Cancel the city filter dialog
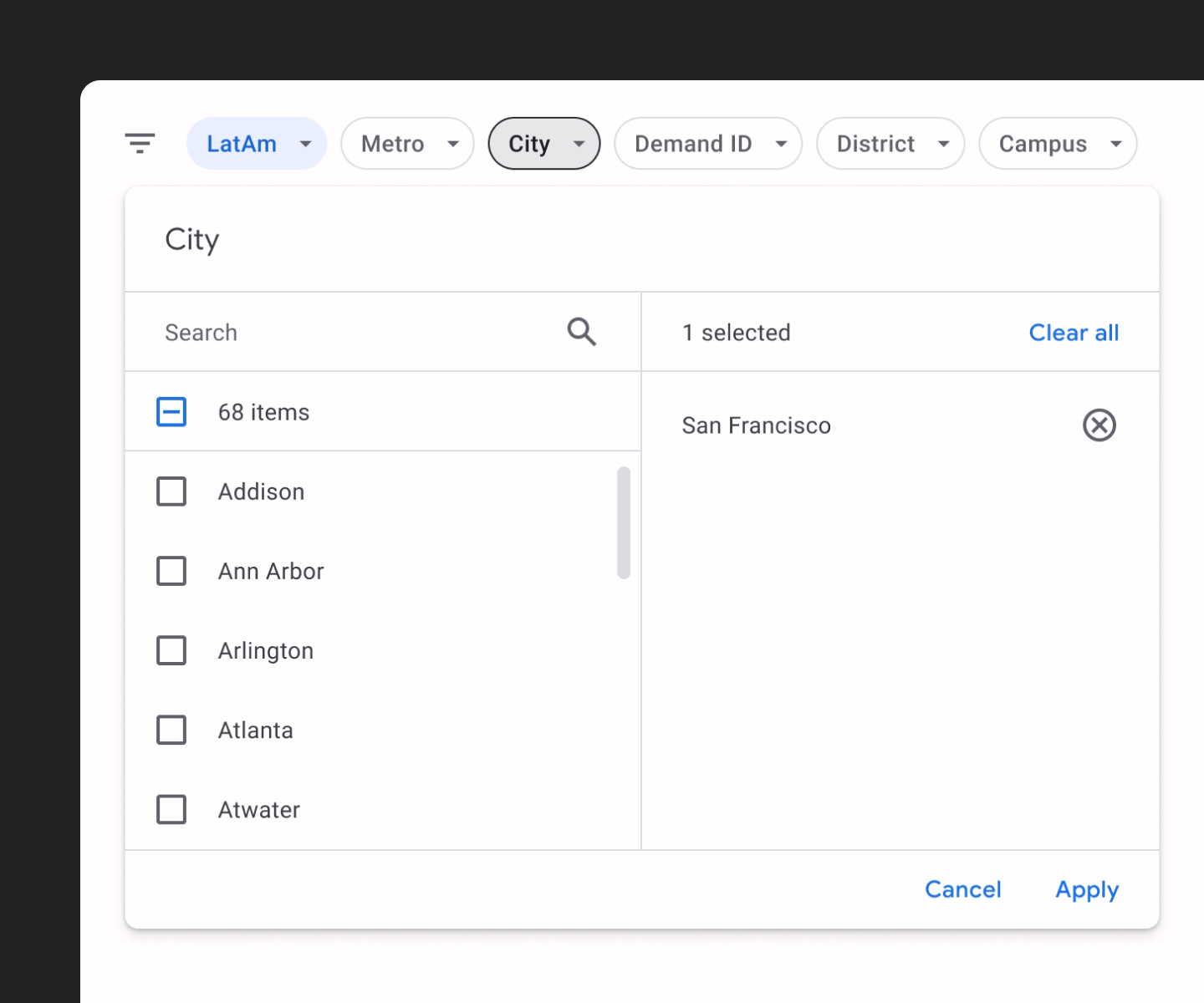The image size is (1204, 1003). click(962, 889)
